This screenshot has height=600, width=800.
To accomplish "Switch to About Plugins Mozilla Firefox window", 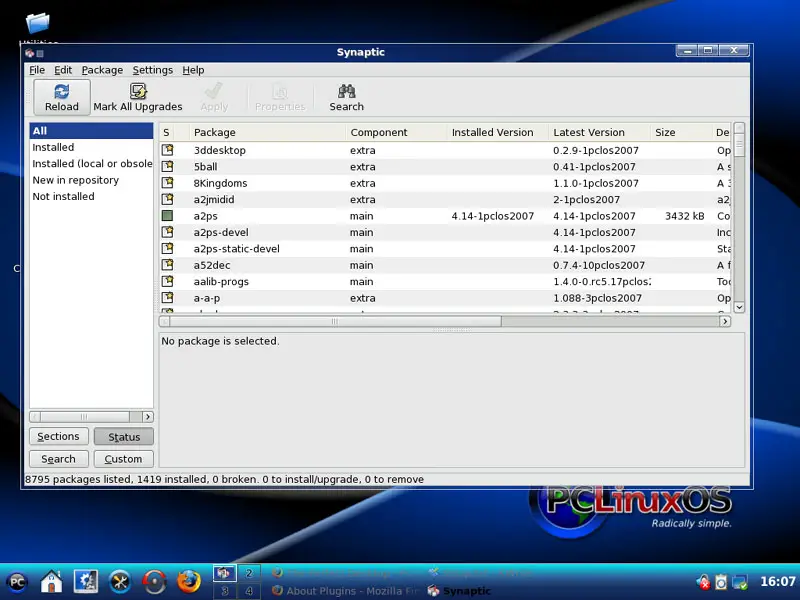I will (x=345, y=591).
